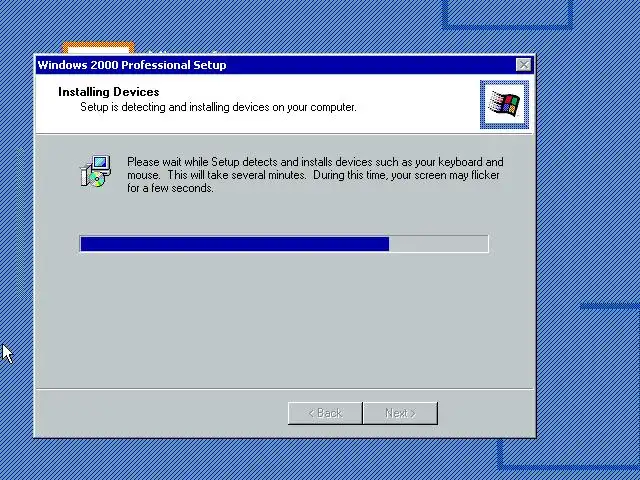Click the greyed-out Next button
640x480 pixels.
[400, 413]
